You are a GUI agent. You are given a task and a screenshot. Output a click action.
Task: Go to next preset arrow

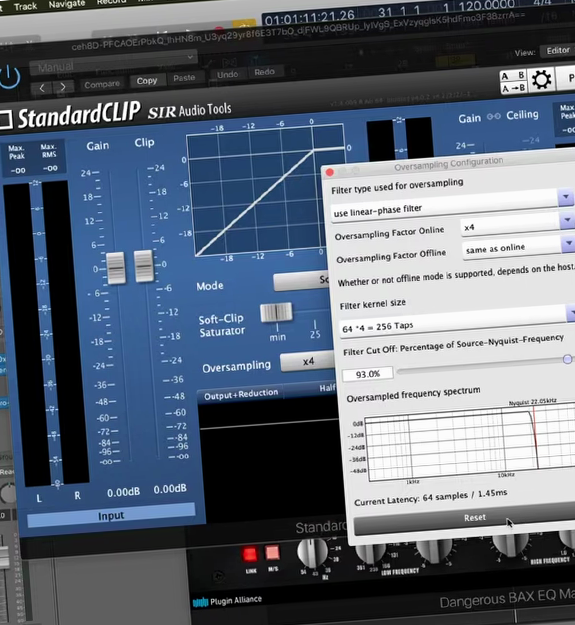[63, 87]
